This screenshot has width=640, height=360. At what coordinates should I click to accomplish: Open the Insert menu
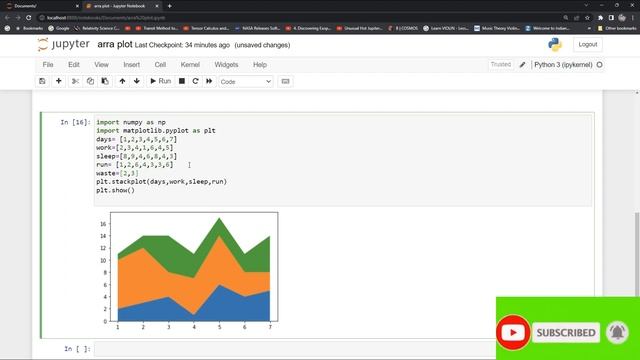point(131,64)
